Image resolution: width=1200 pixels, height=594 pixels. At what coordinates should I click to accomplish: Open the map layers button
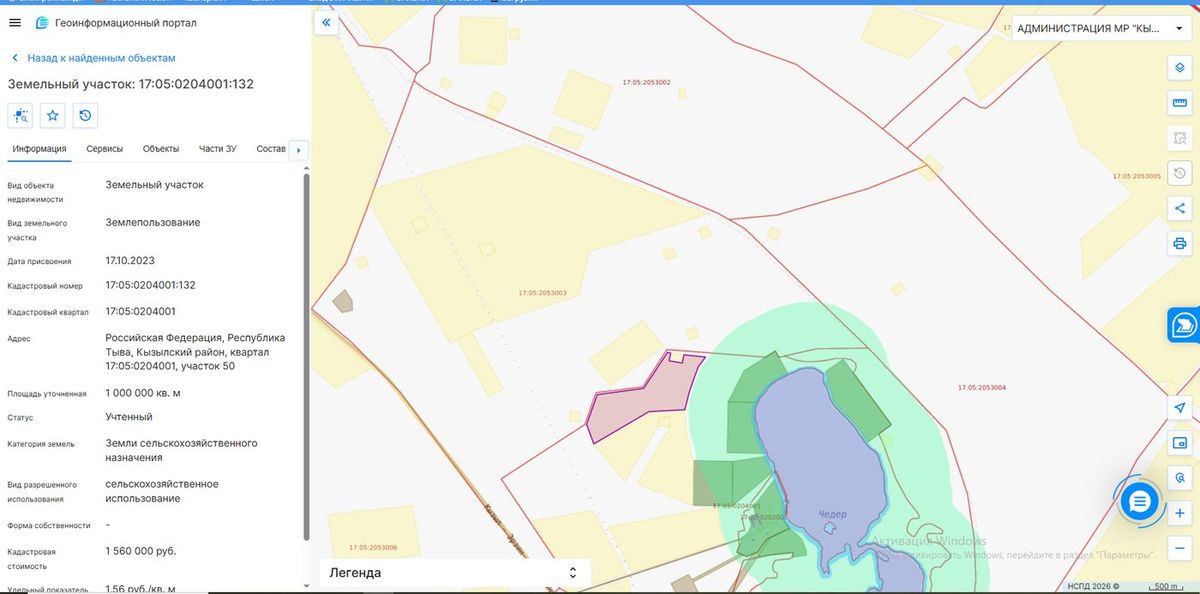[x=1179, y=66]
